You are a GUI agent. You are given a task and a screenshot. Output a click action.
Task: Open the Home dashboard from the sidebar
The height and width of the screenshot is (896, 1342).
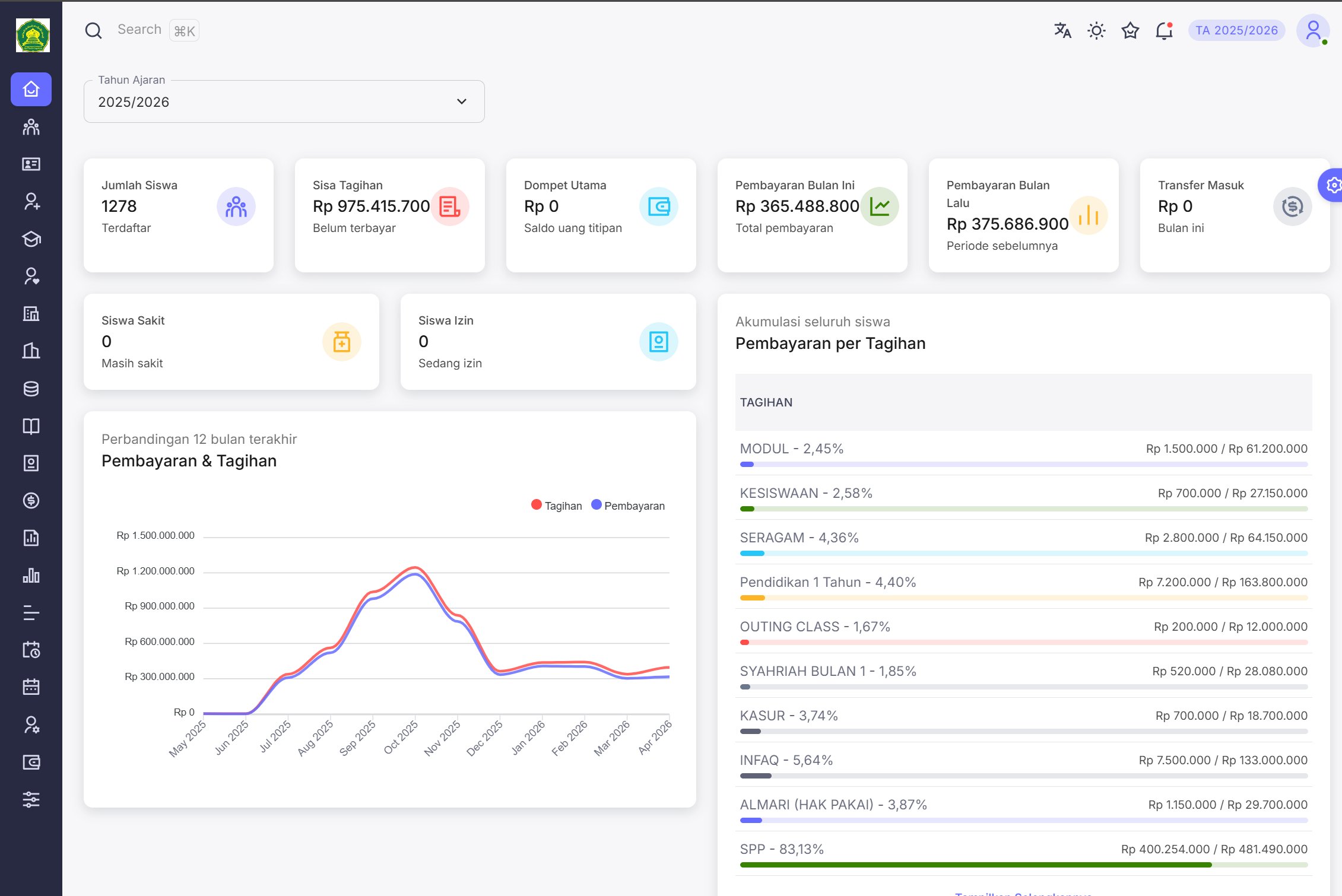click(x=31, y=90)
